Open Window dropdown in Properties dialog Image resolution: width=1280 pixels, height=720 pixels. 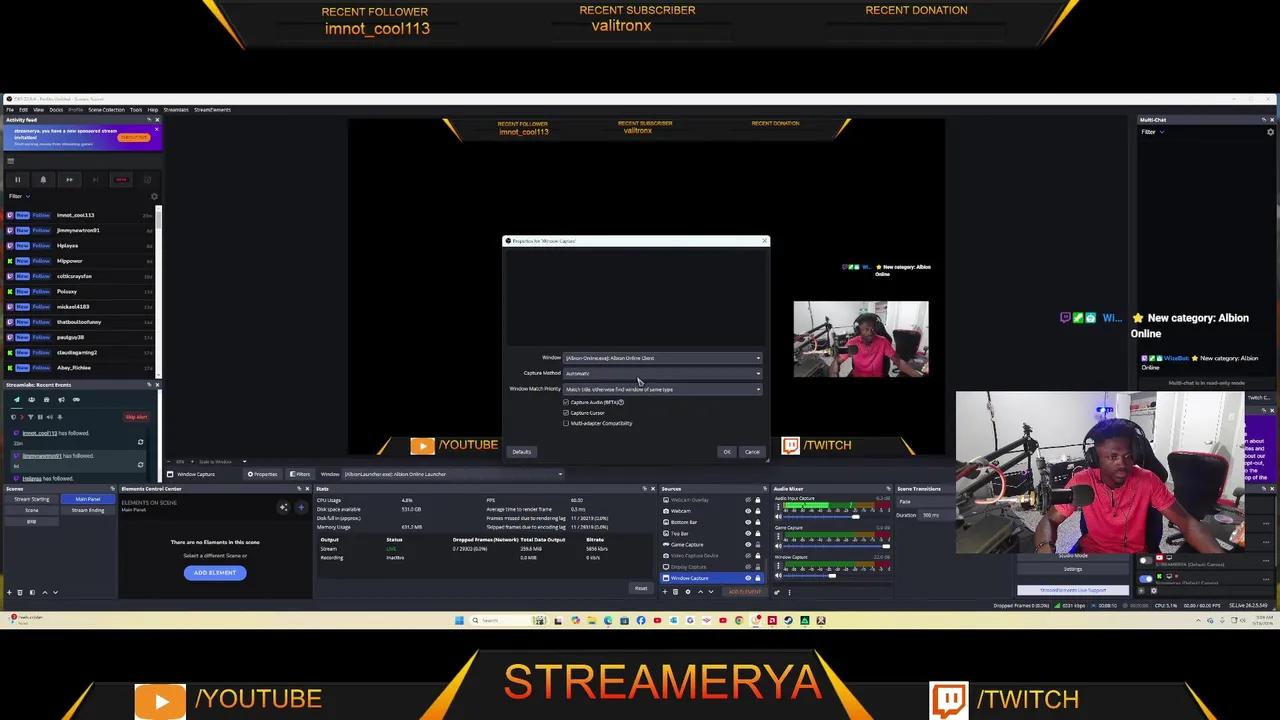coord(663,358)
